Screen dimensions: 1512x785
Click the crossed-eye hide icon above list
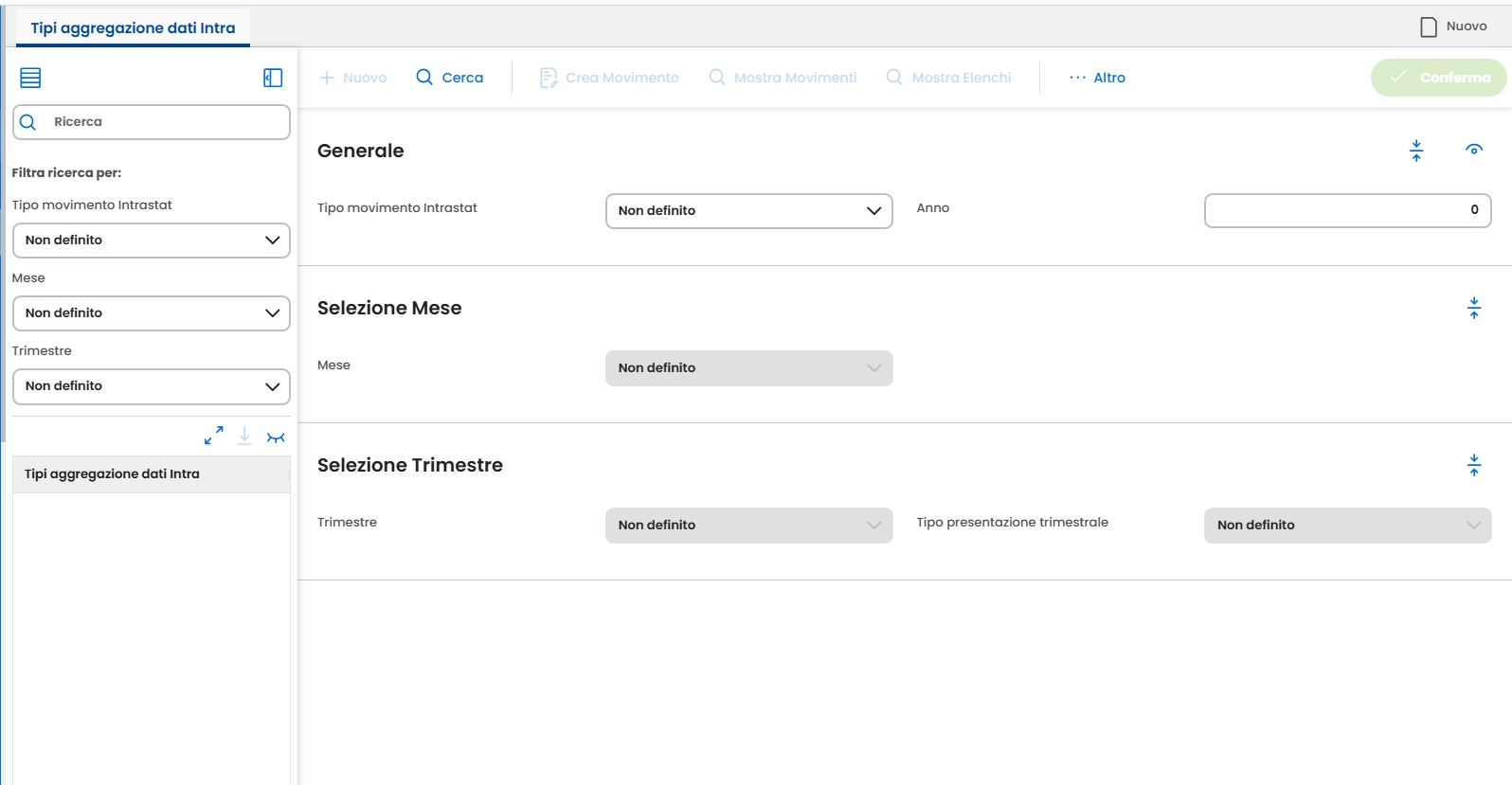[276, 437]
